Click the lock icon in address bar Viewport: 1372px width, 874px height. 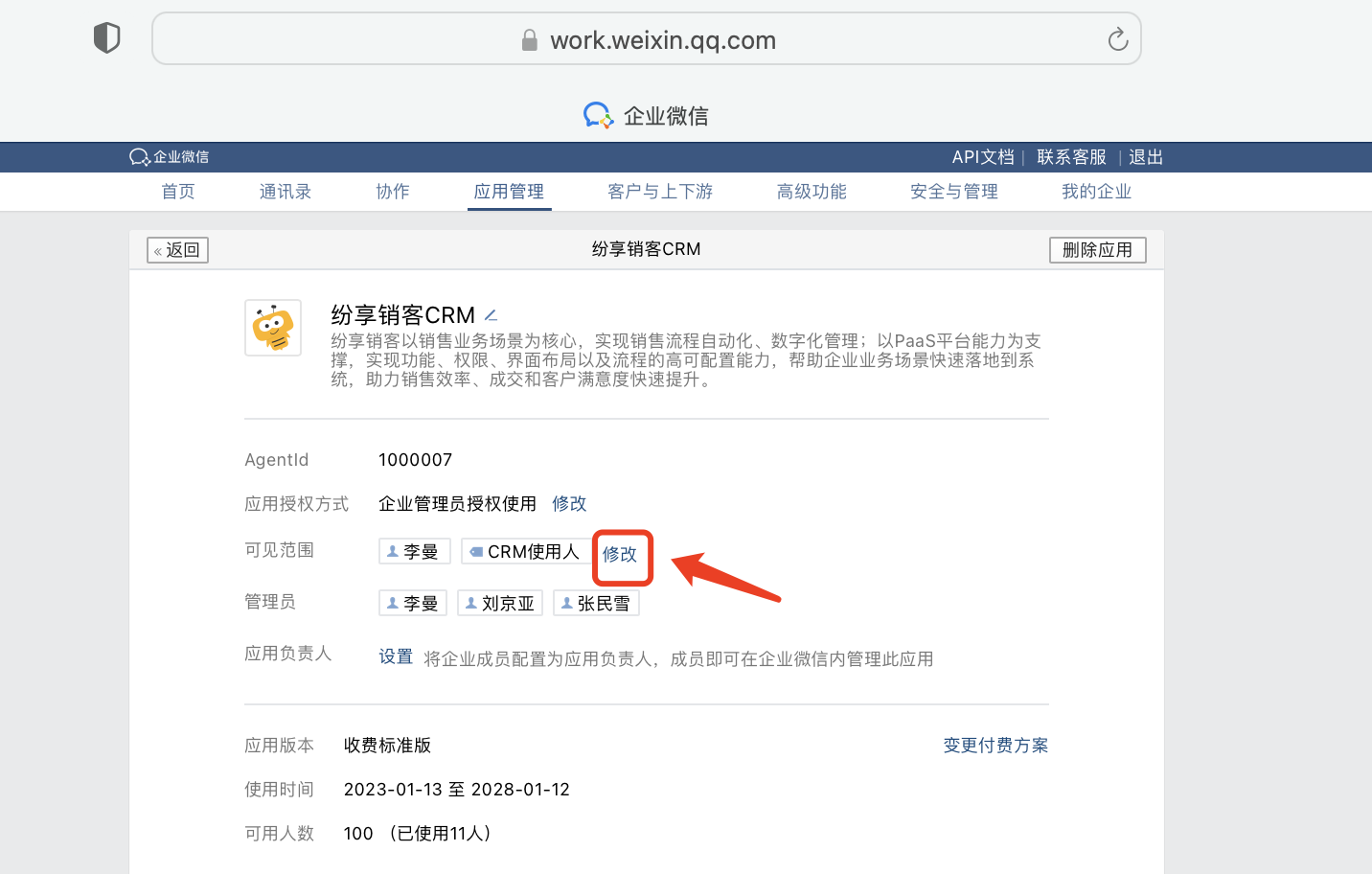(x=529, y=40)
